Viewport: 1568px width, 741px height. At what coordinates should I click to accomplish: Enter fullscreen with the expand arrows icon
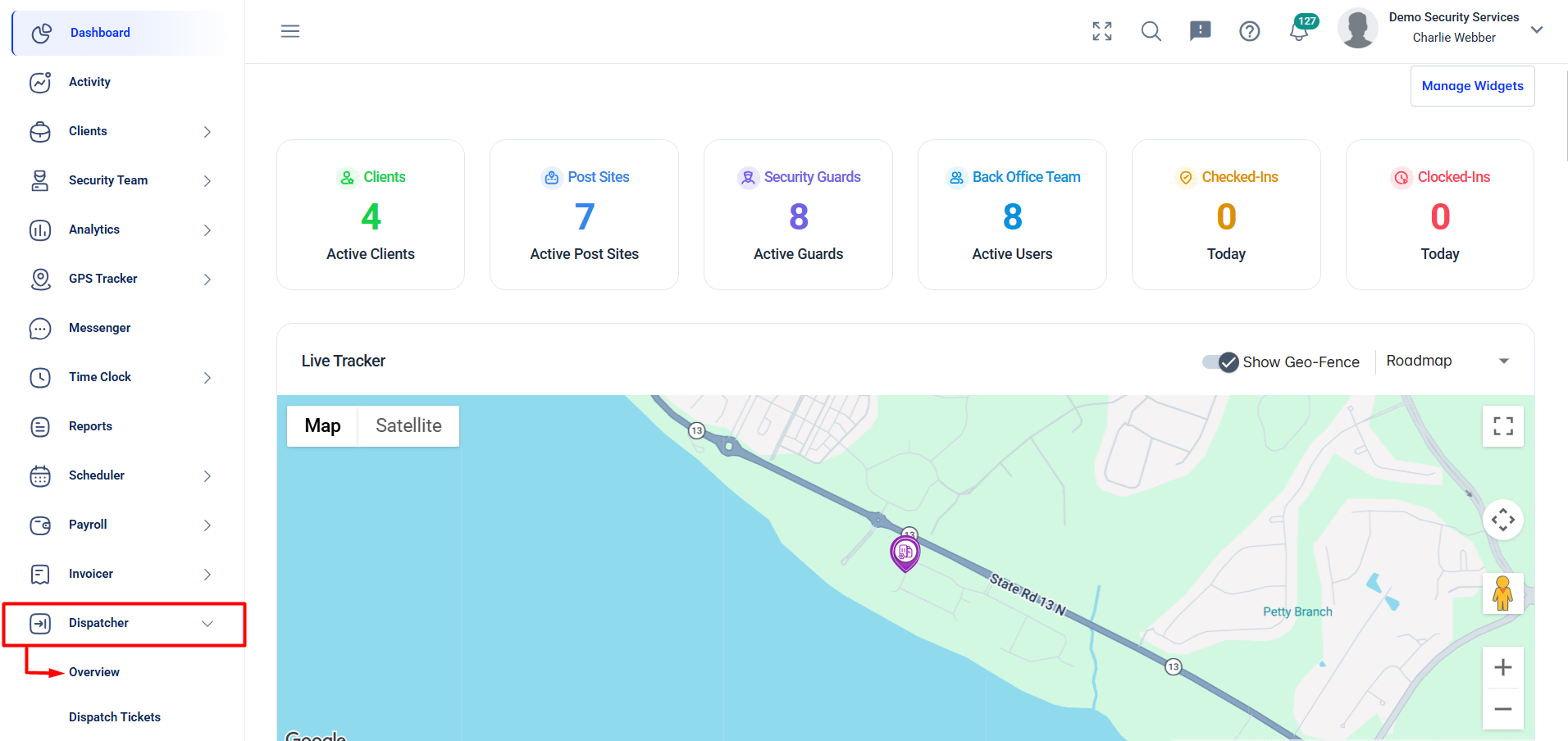(1102, 31)
